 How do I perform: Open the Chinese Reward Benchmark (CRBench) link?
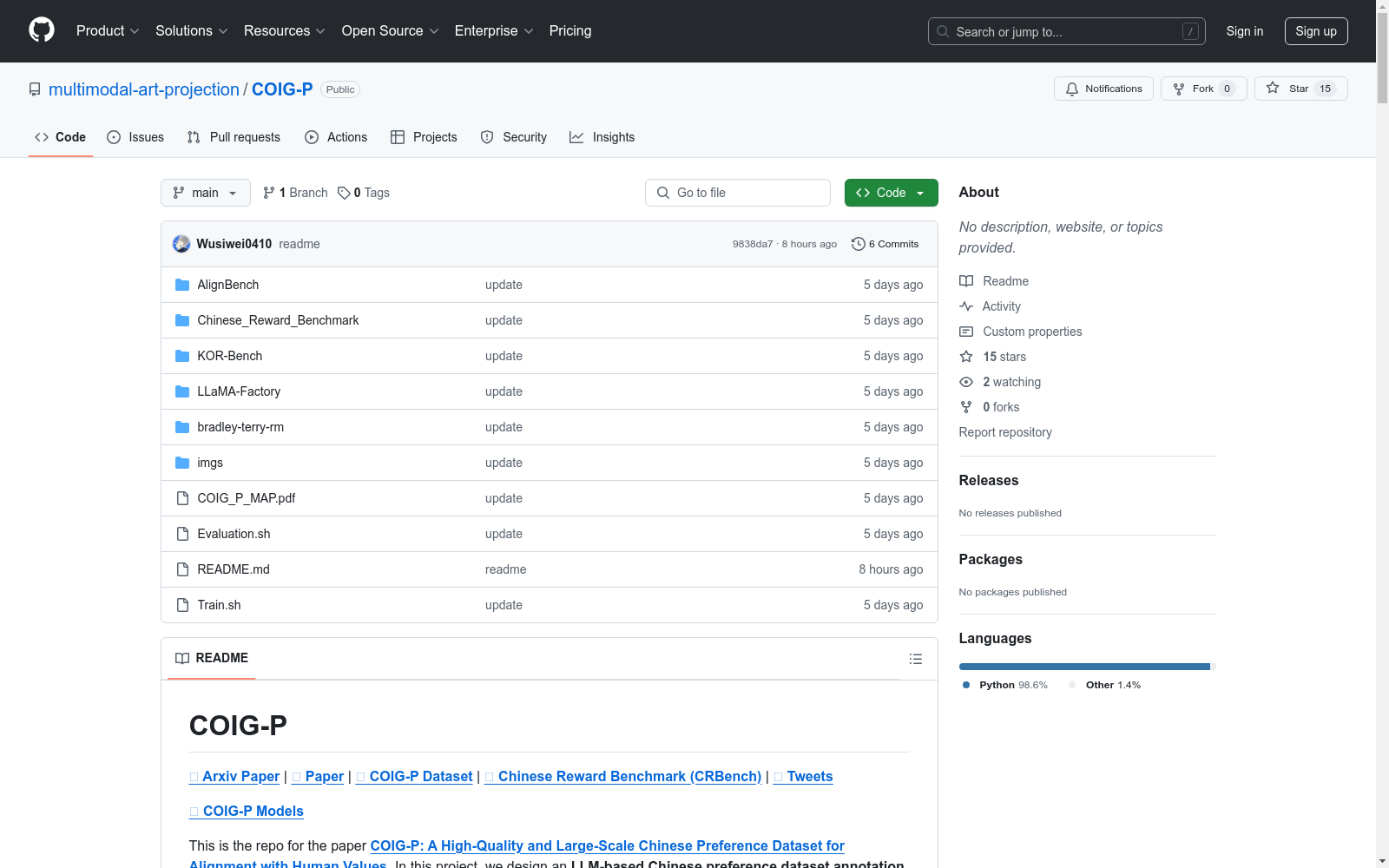pyautogui.click(x=622, y=776)
